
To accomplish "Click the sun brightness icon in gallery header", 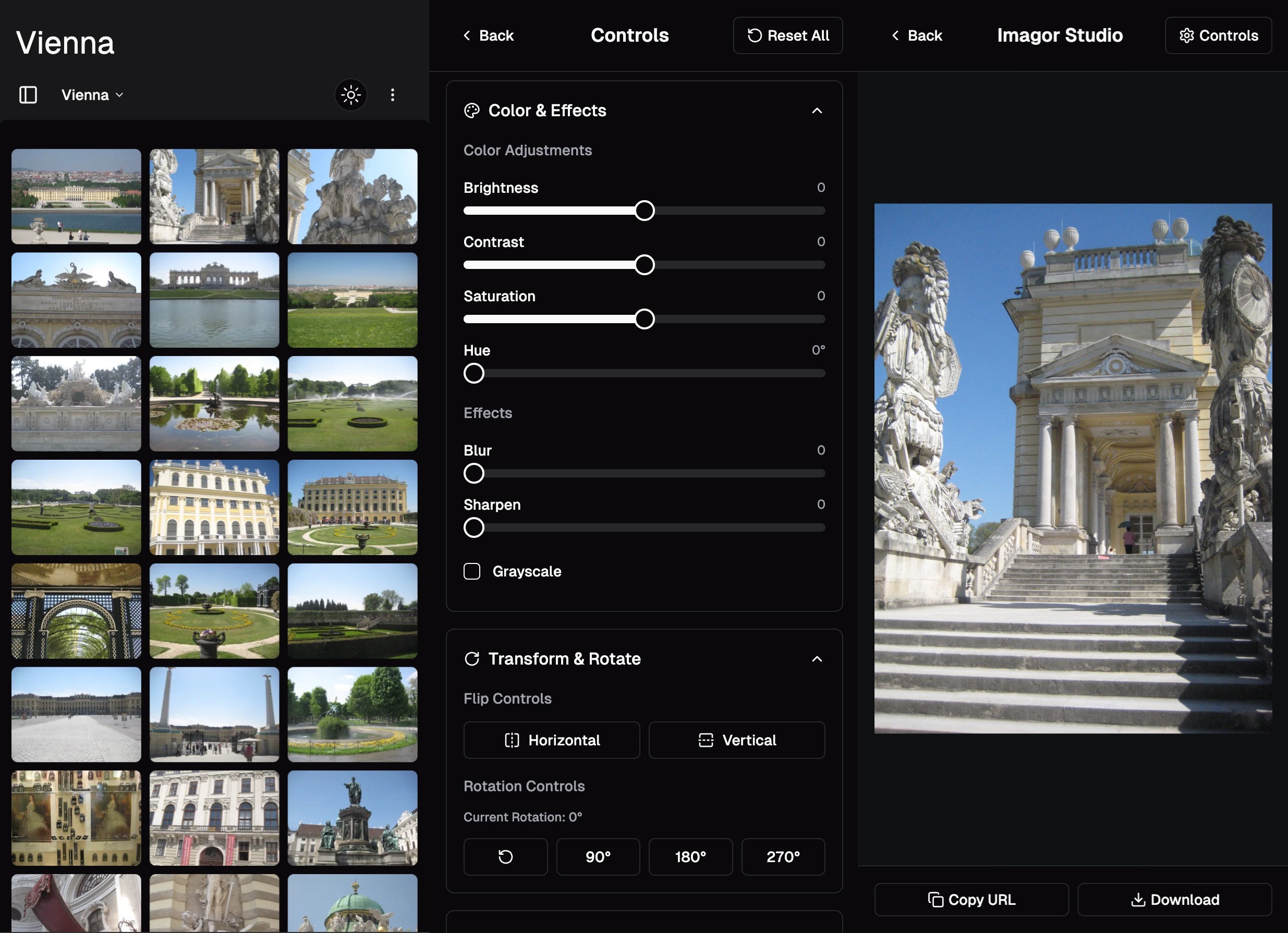I will pyautogui.click(x=351, y=95).
